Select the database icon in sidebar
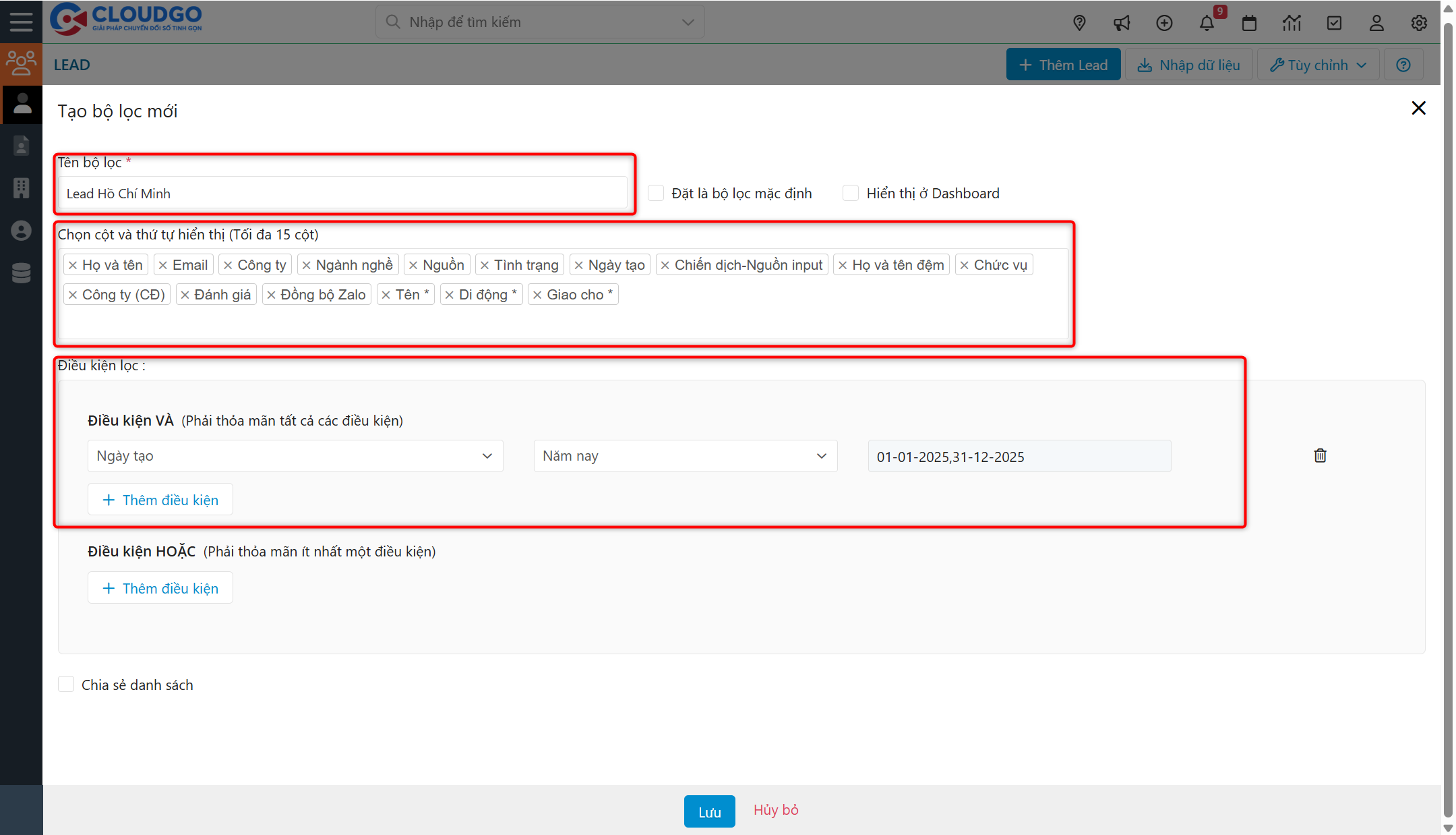Screen dimensions: 1456x835 (21, 273)
